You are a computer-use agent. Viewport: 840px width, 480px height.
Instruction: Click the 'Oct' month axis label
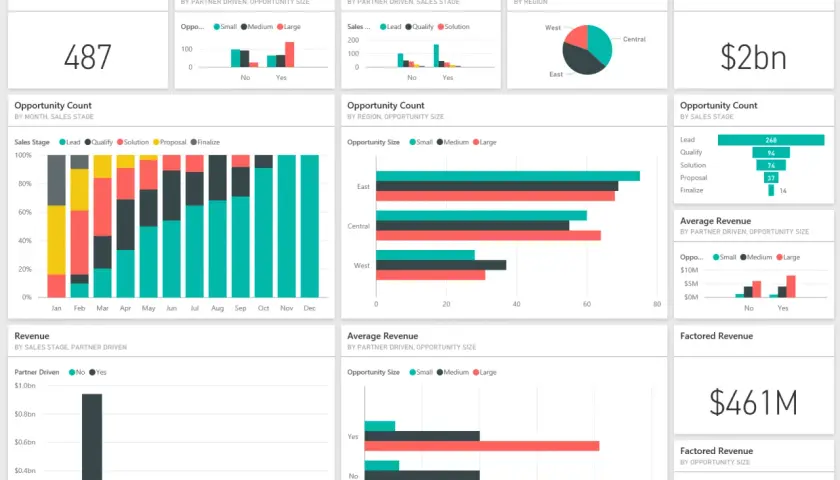(x=264, y=308)
